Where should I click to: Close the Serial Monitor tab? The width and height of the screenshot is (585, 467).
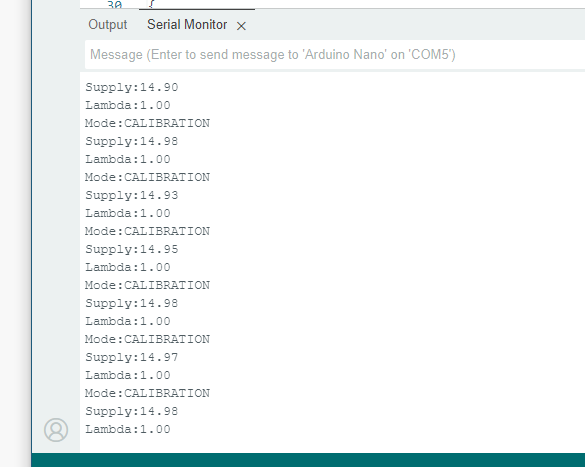click(241, 26)
